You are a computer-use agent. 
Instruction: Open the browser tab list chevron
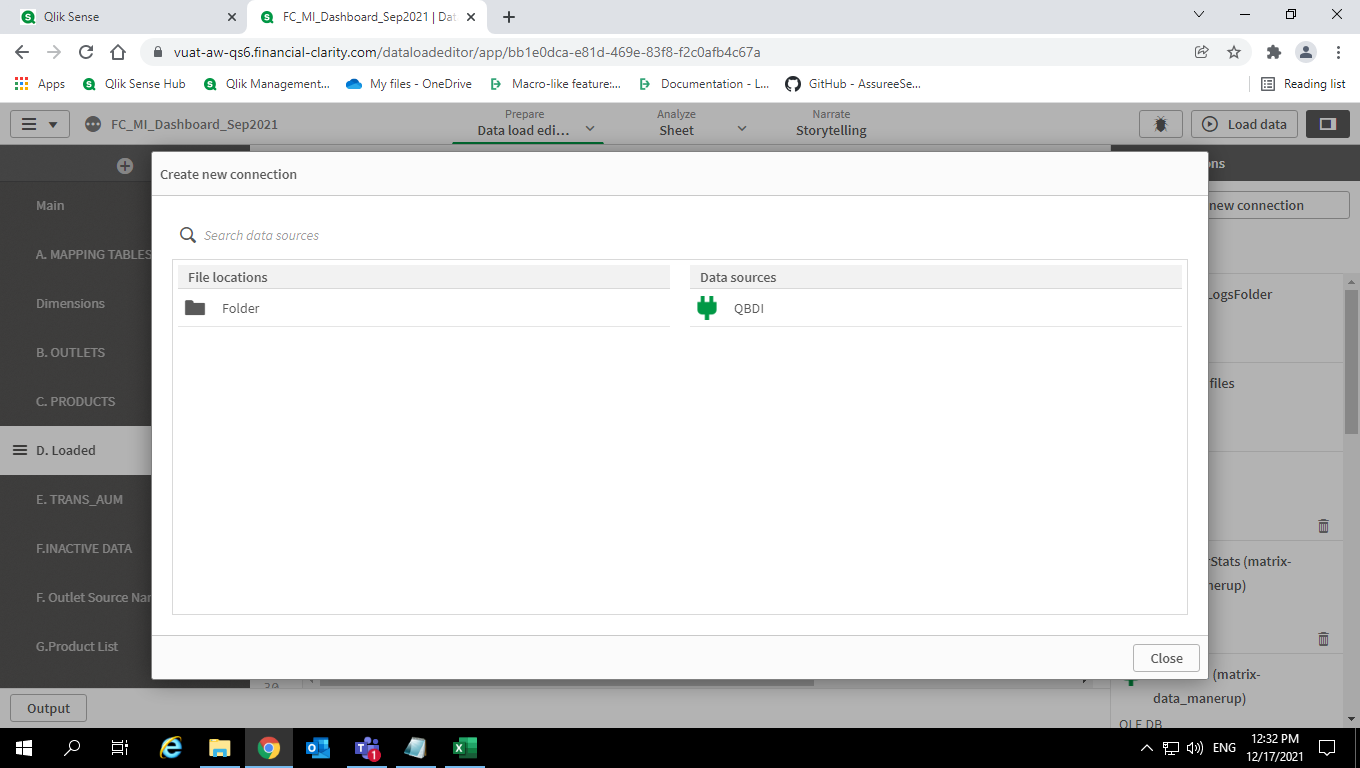(1197, 15)
